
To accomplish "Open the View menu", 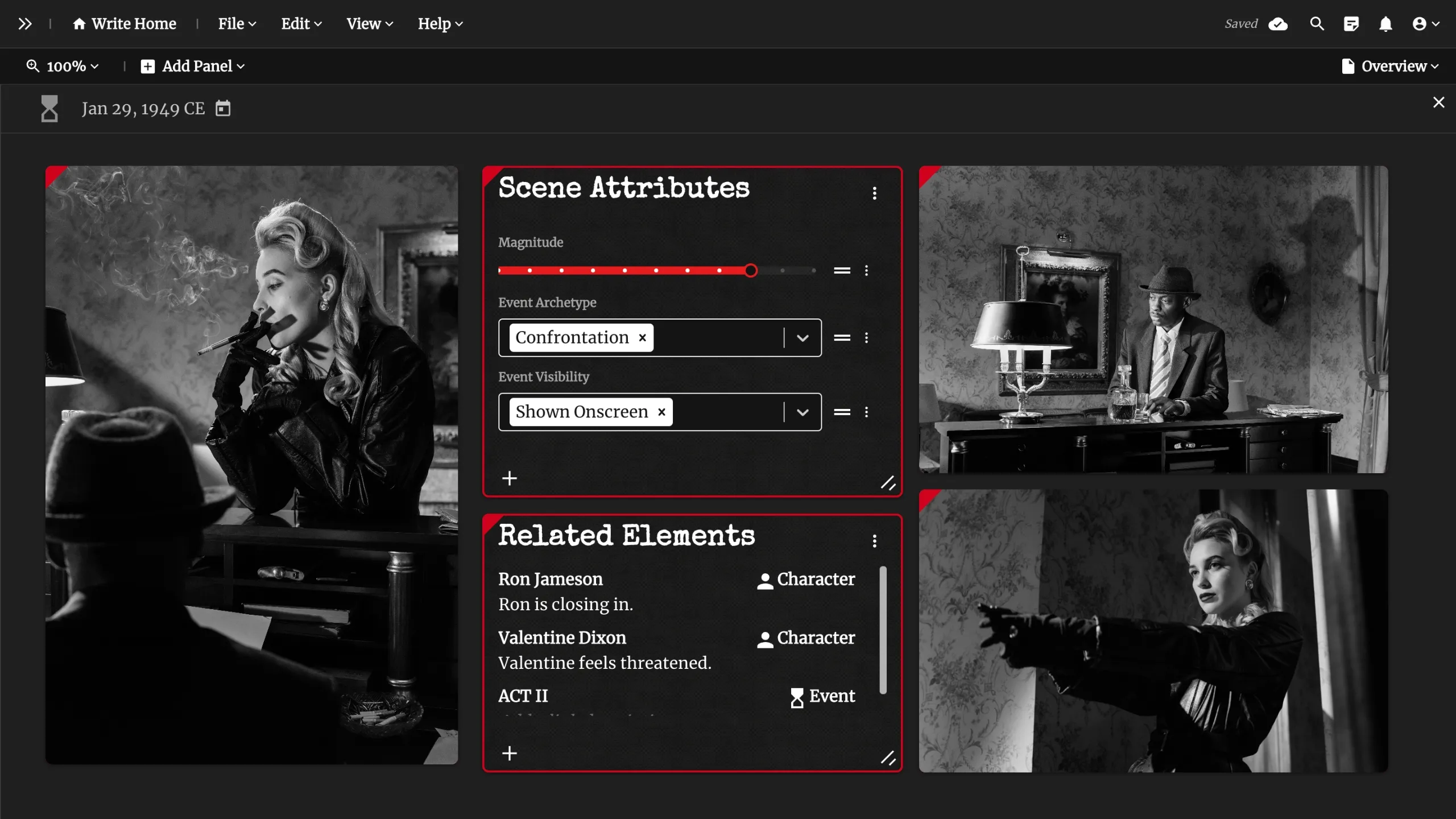I will click(370, 24).
